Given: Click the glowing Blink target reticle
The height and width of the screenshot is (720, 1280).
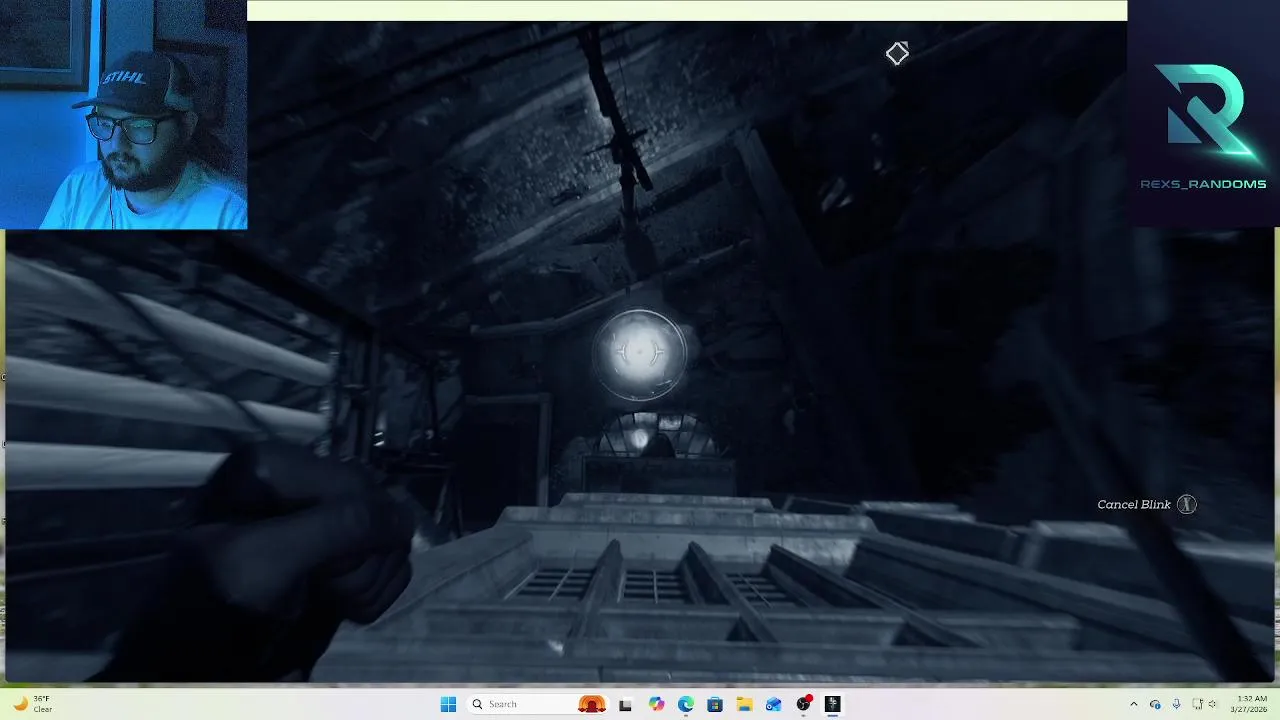Looking at the screenshot, I should [x=640, y=353].
